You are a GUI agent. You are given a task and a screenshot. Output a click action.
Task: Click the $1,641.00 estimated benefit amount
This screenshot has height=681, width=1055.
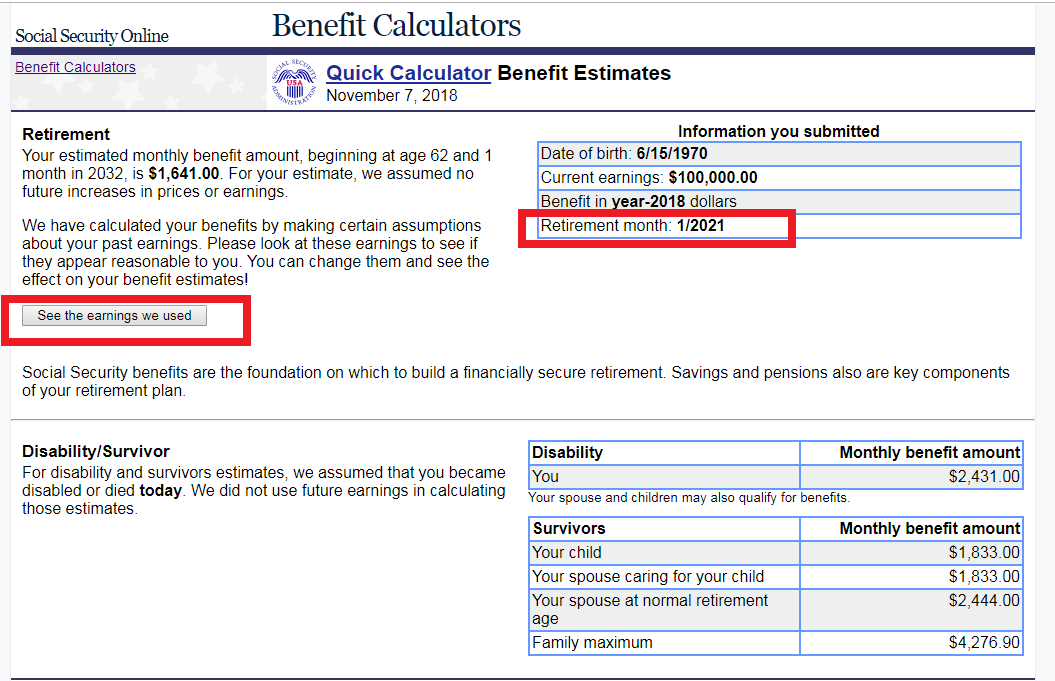pyautogui.click(x=184, y=174)
